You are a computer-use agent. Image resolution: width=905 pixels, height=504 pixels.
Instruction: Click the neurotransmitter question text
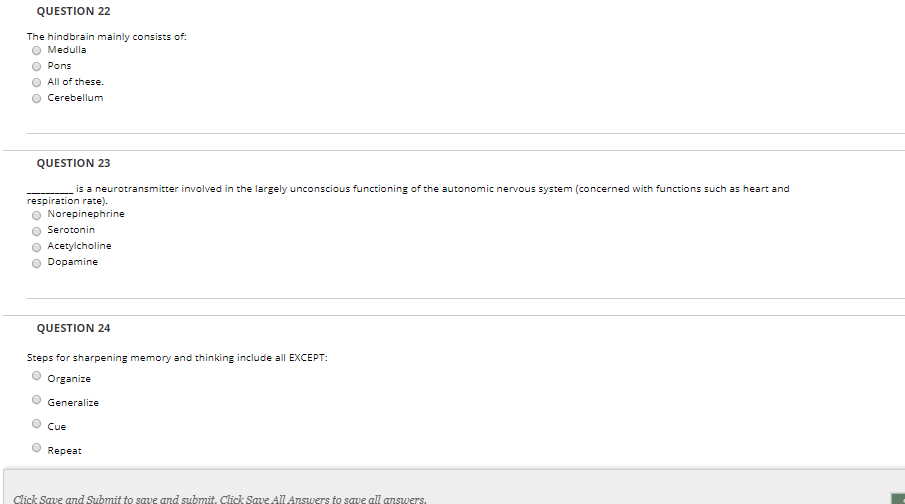[408, 195]
